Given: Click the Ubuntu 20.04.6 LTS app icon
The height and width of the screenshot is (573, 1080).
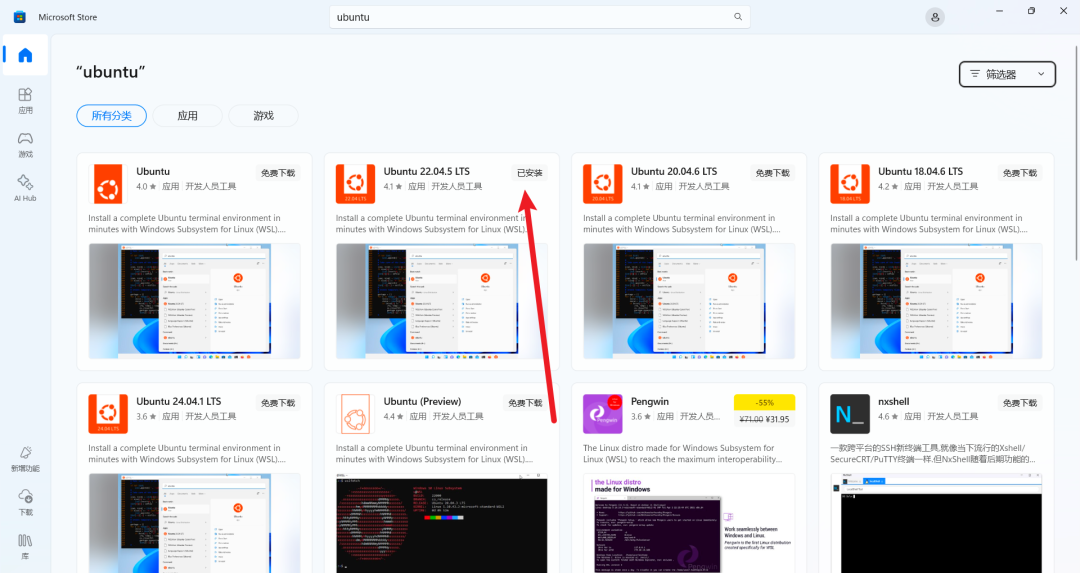Looking at the screenshot, I should click(603, 184).
